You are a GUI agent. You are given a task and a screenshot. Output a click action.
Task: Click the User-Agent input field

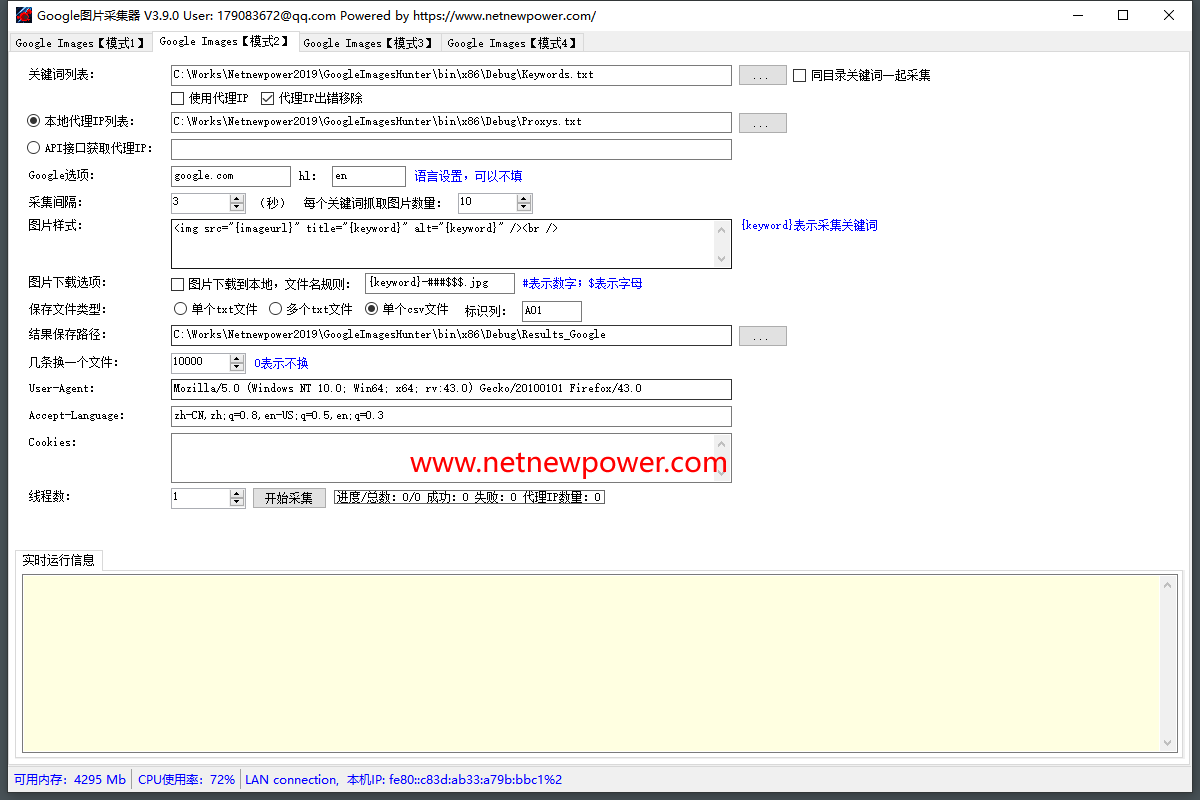(x=450, y=389)
